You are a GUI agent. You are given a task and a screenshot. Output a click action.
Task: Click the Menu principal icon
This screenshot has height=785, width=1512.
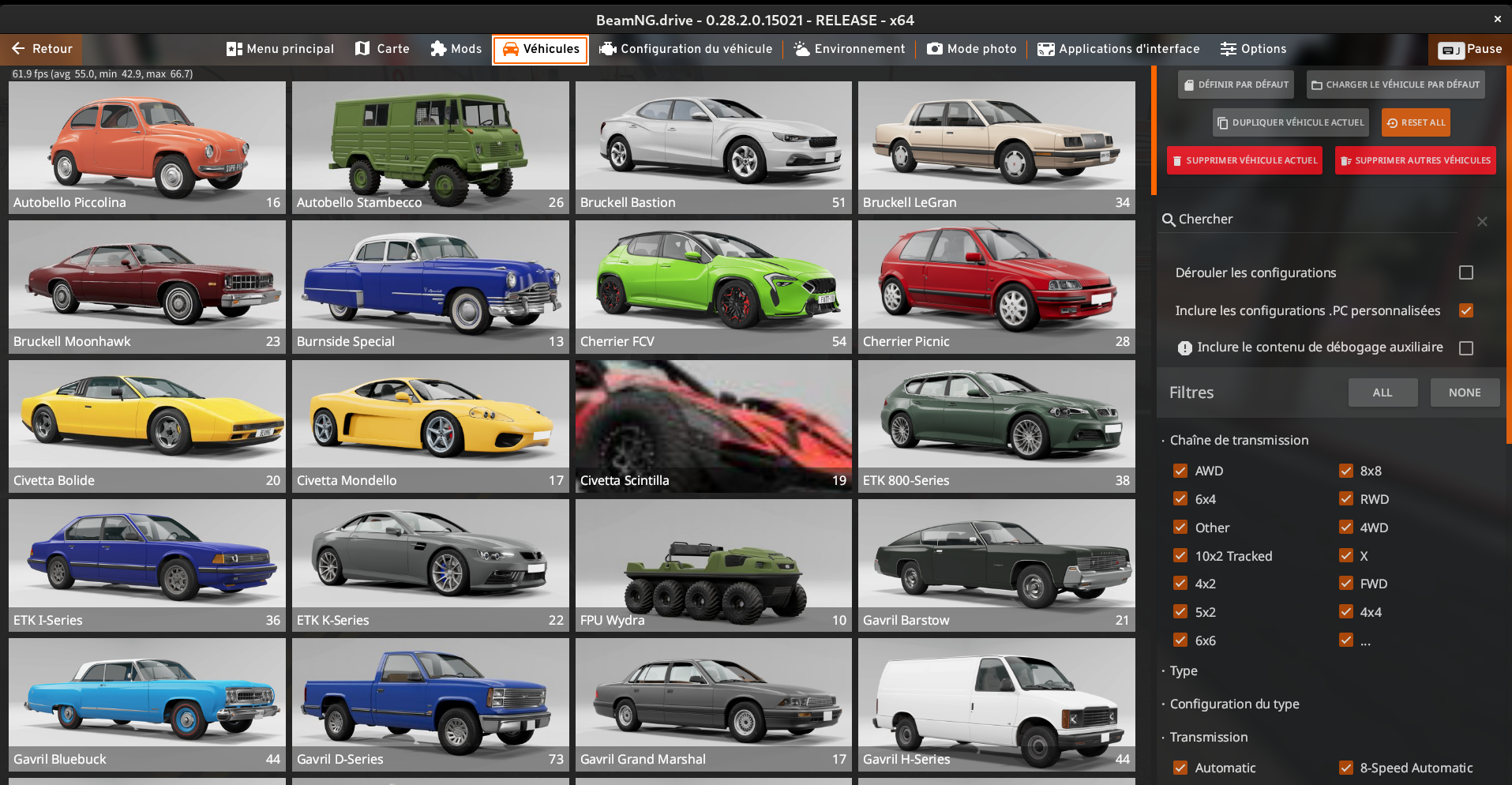234,49
